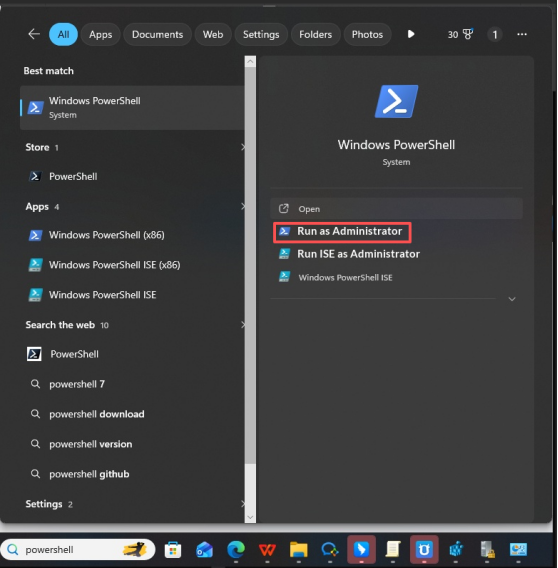Open the three-dot more options menu
This screenshot has height=568, width=558.
click(x=522, y=34)
